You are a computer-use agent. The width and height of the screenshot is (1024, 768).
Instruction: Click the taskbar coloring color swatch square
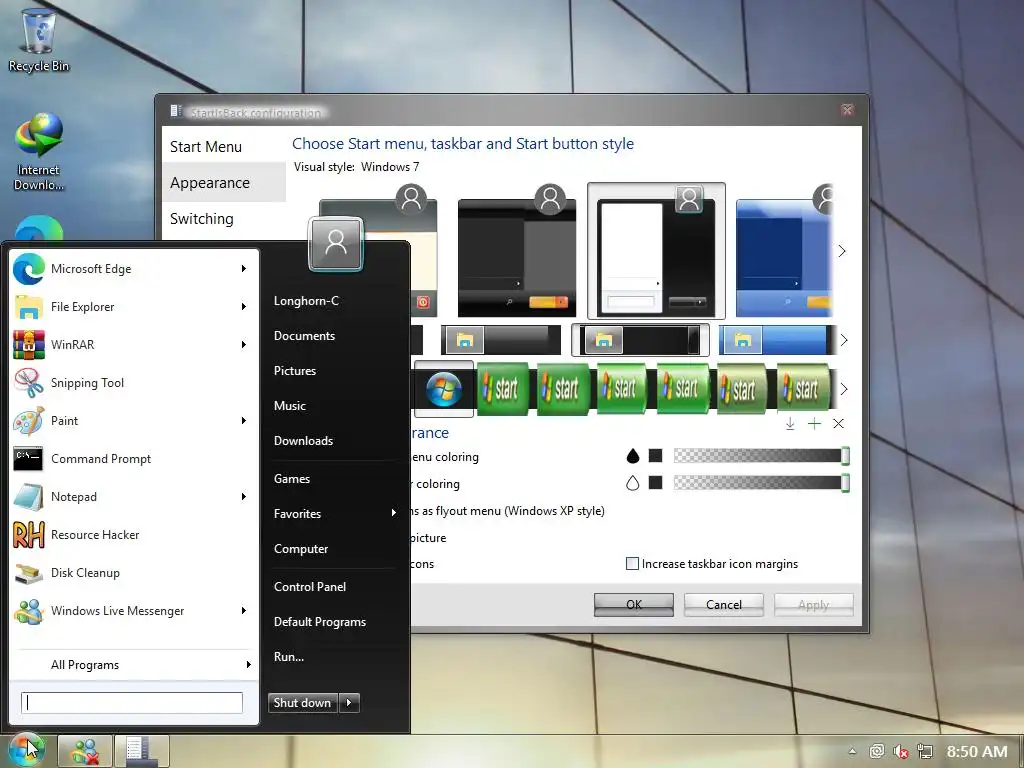point(656,483)
